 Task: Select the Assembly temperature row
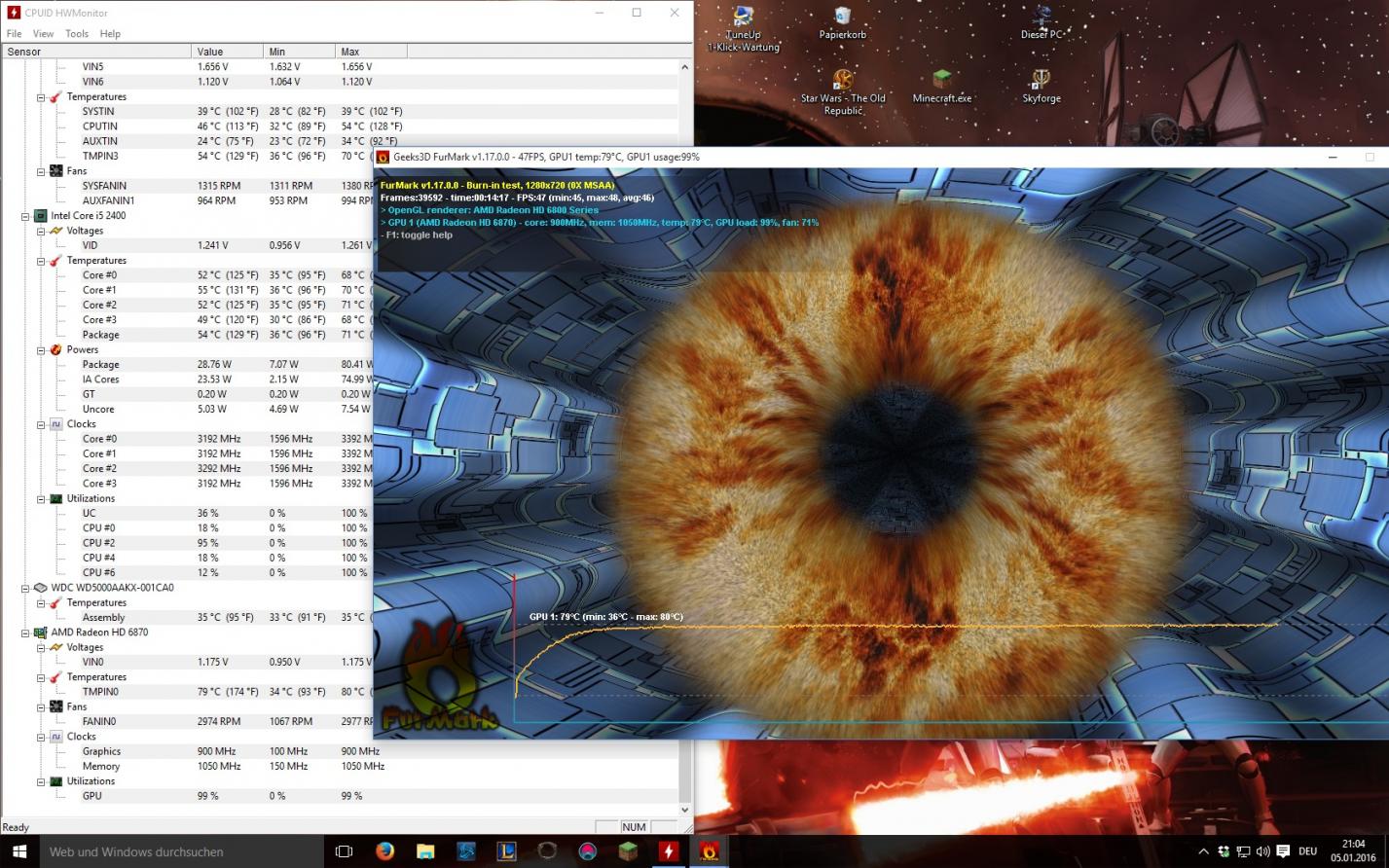(227, 618)
